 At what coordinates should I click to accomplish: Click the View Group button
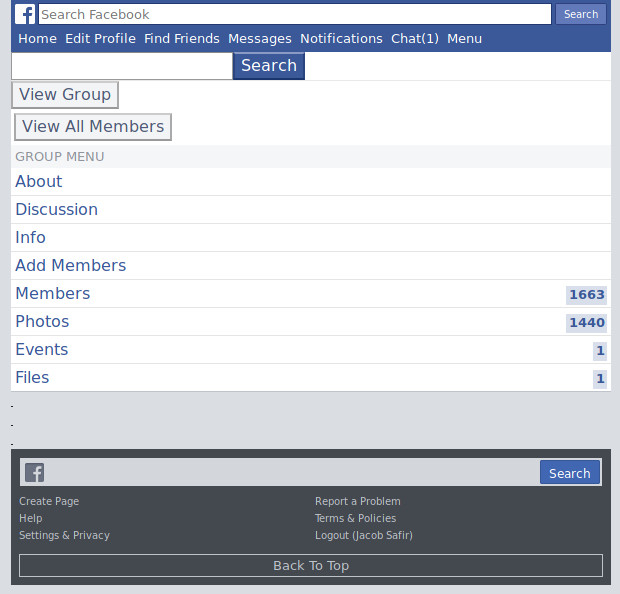pyautogui.click(x=65, y=95)
